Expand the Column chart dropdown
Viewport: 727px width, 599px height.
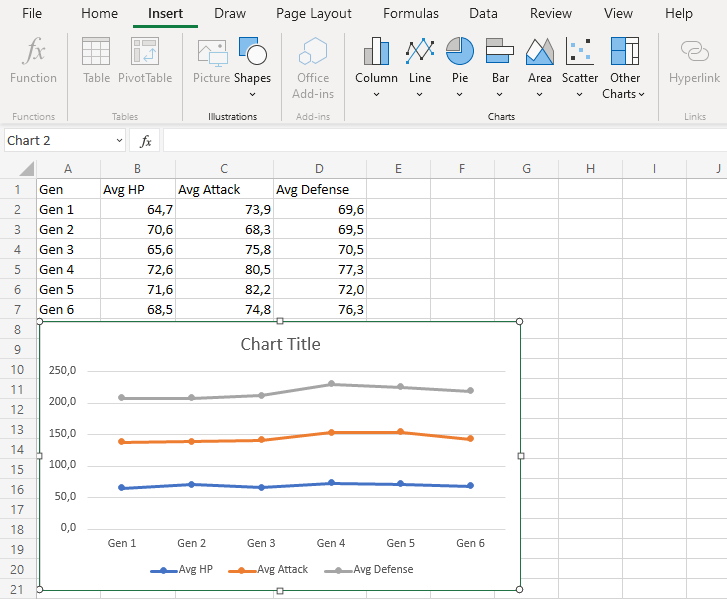(376, 94)
